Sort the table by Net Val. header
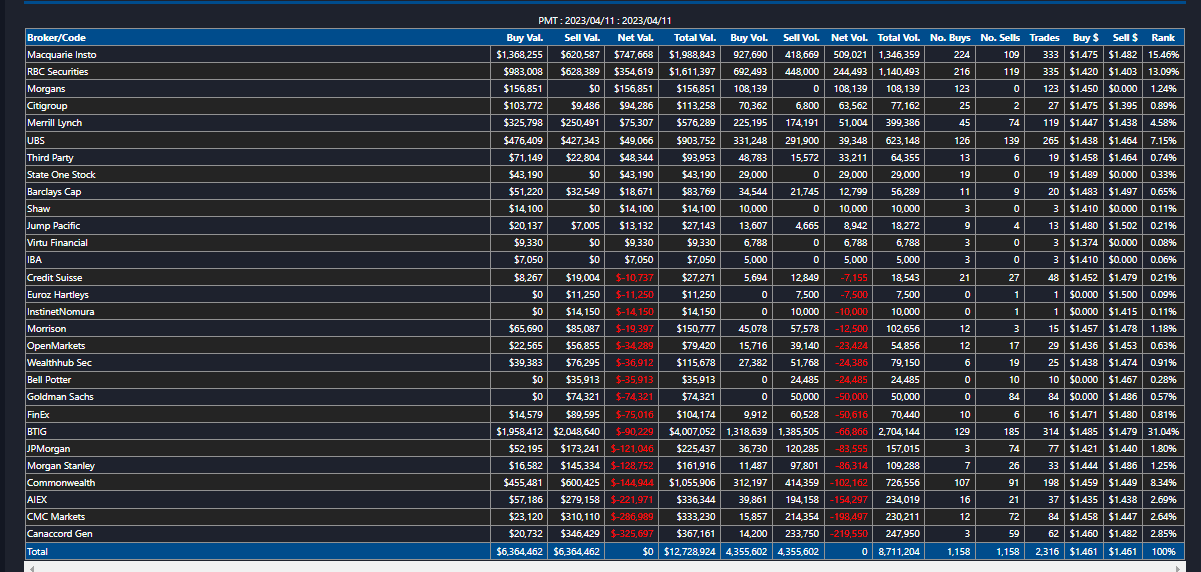Image resolution: width=1201 pixels, height=572 pixels. tap(636, 37)
